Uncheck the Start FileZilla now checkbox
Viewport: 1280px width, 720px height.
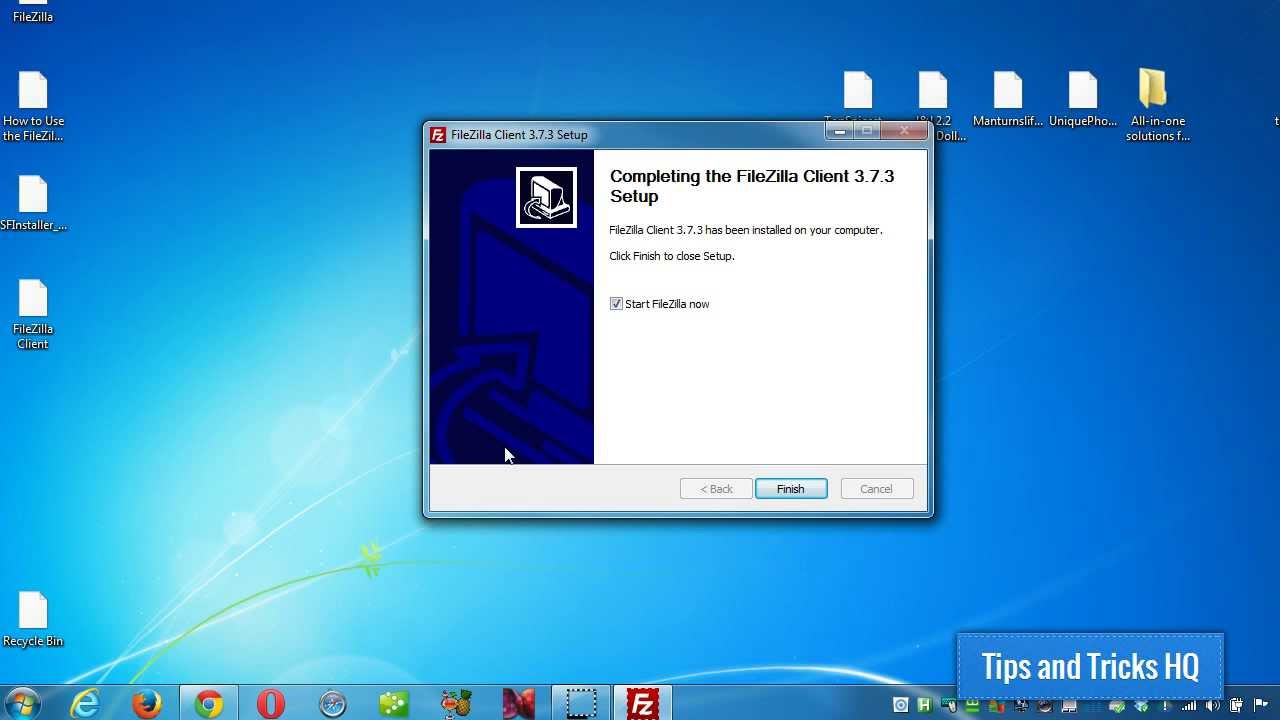click(616, 304)
